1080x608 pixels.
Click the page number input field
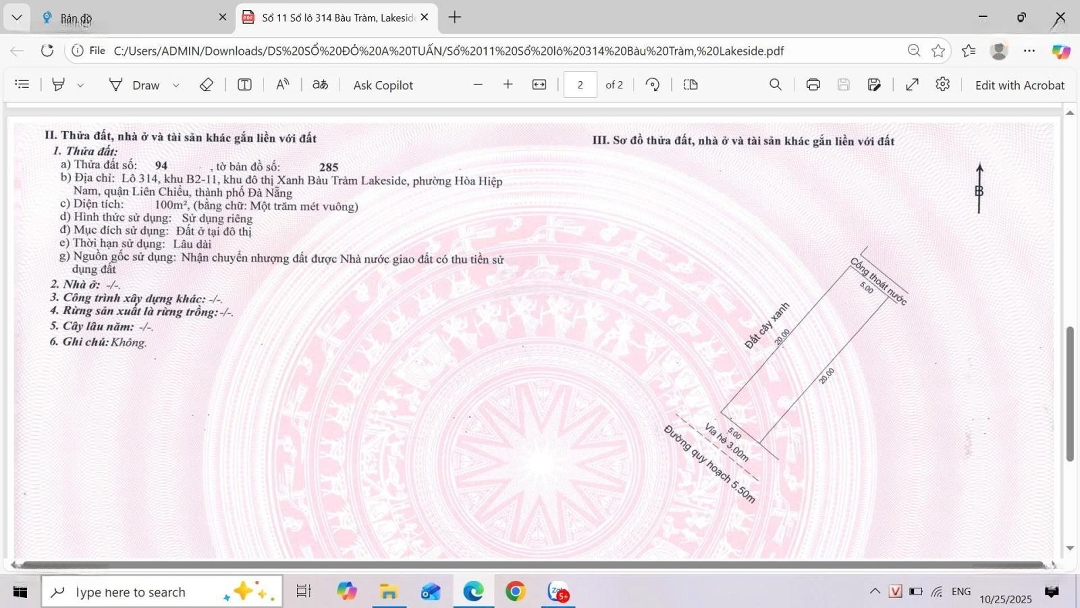pos(580,85)
